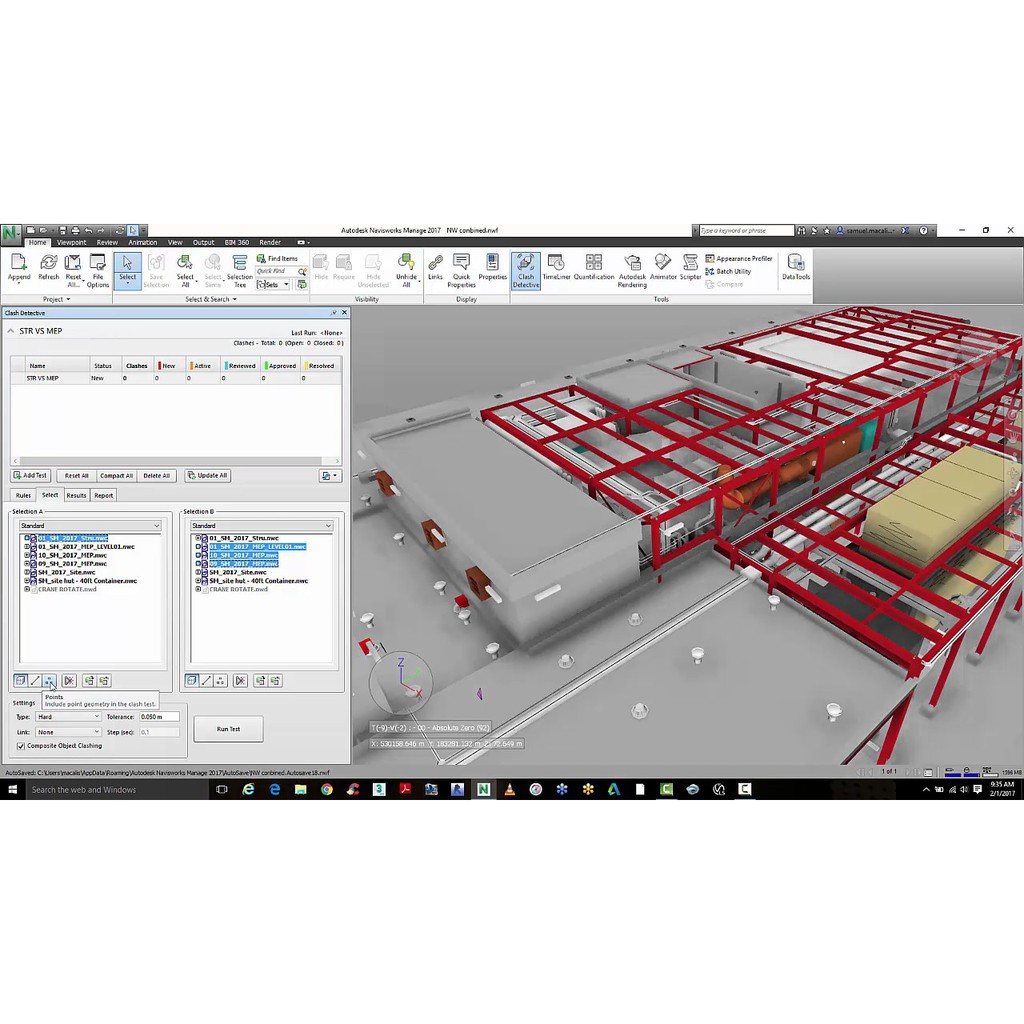The width and height of the screenshot is (1024, 1024).
Task: Toggle Surfaces geometry for Selection B
Action: pyautogui.click(x=192, y=680)
